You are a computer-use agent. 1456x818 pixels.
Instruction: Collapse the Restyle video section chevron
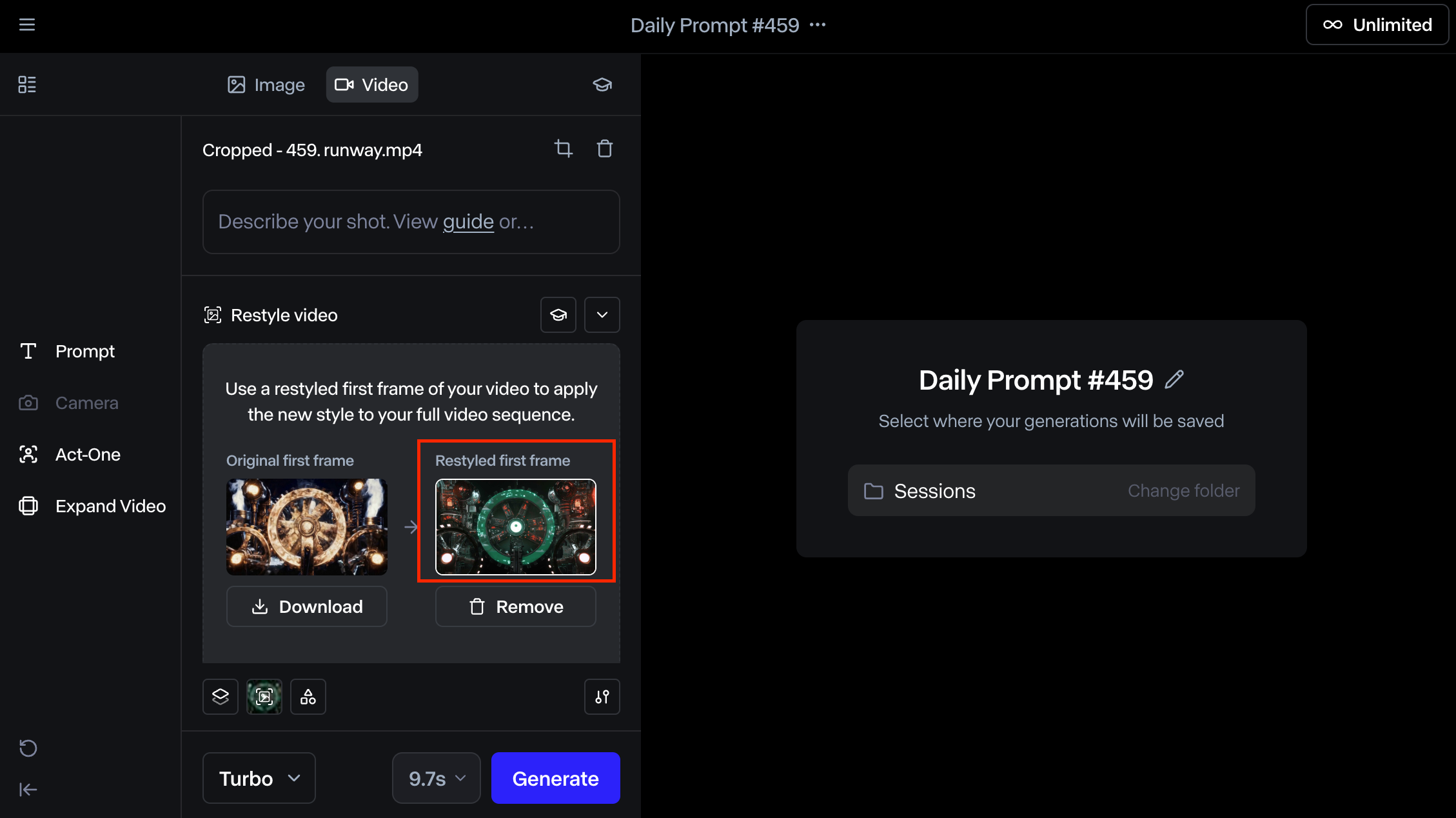602,315
